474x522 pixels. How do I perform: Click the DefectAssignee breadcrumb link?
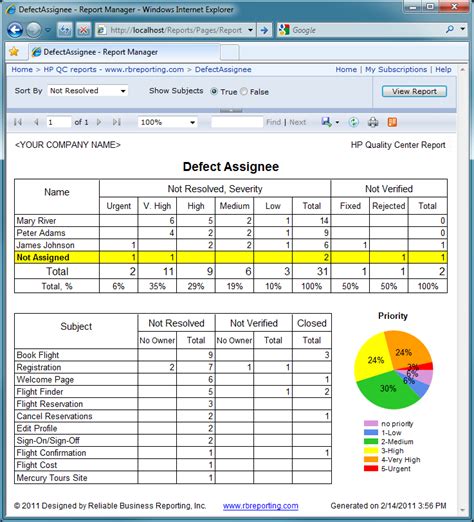point(223,69)
